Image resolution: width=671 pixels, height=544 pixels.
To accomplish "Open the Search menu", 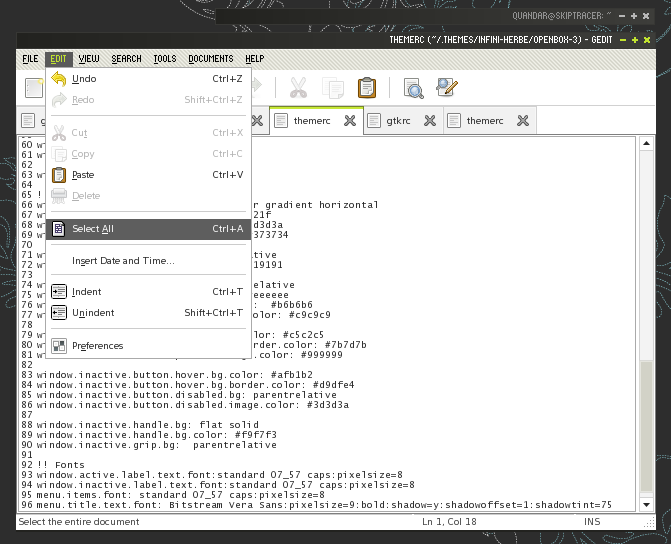I will pos(126,59).
